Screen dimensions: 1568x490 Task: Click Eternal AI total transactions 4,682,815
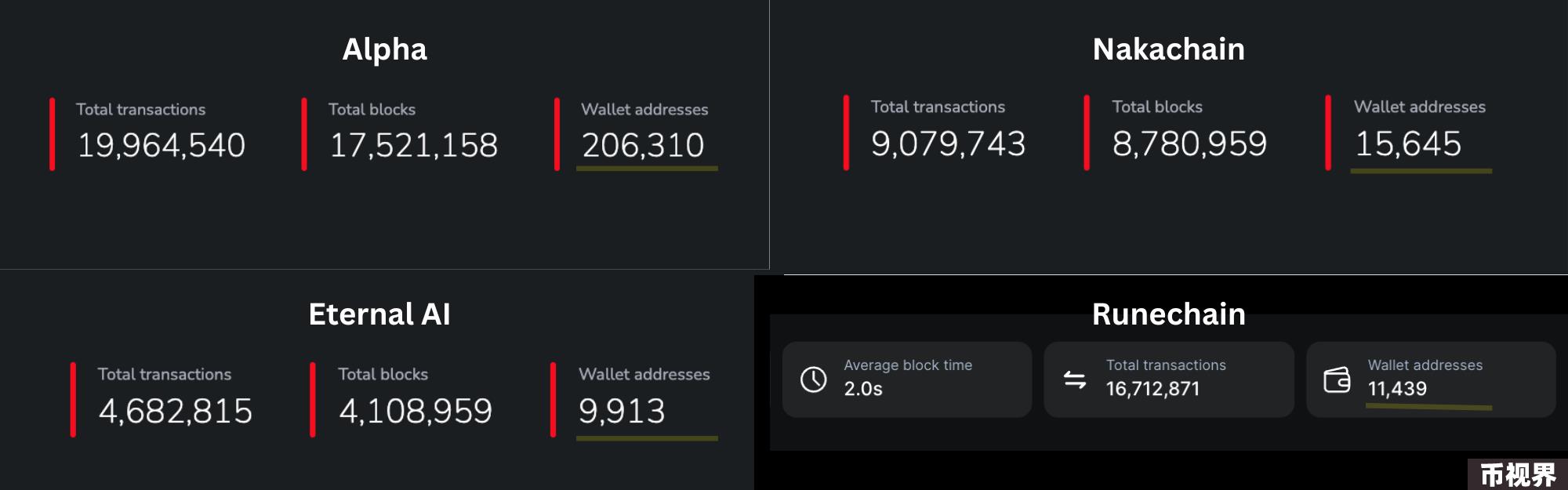[176, 411]
